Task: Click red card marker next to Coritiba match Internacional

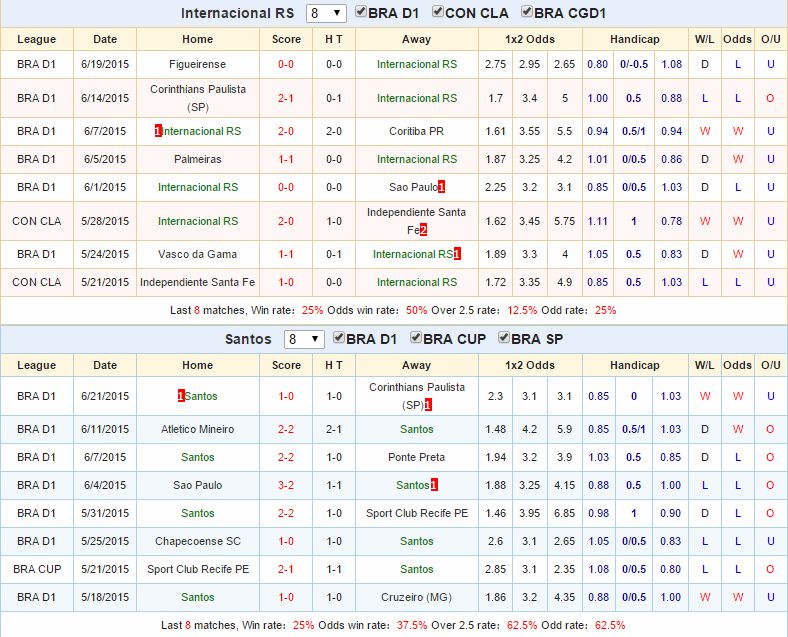Action: tap(158, 131)
